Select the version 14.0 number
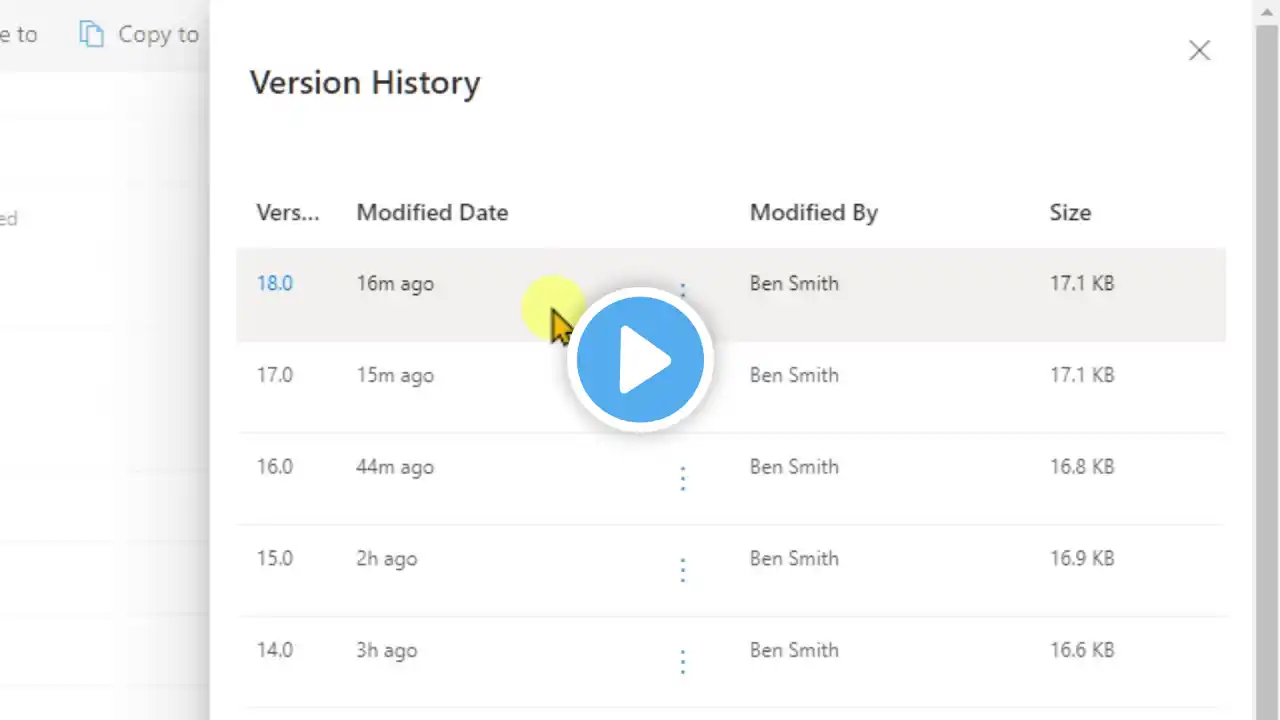Image resolution: width=1280 pixels, height=720 pixels. 275,650
